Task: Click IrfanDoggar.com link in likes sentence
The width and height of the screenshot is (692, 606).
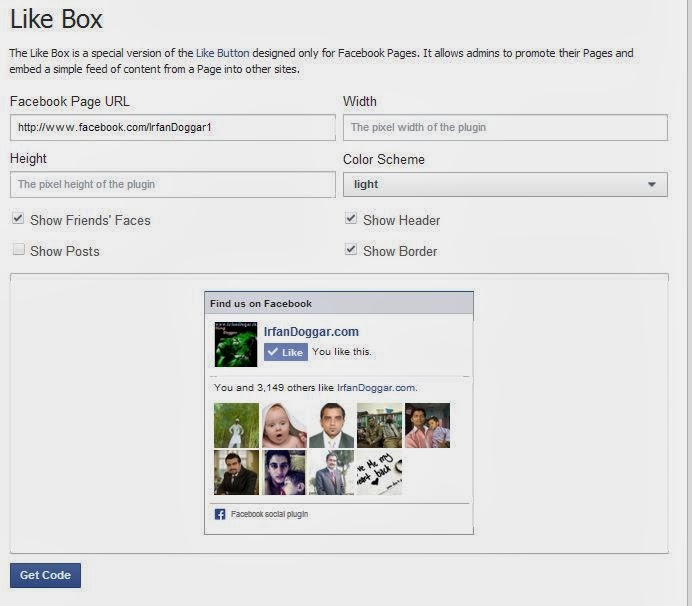Action: [x=376, y=388]
